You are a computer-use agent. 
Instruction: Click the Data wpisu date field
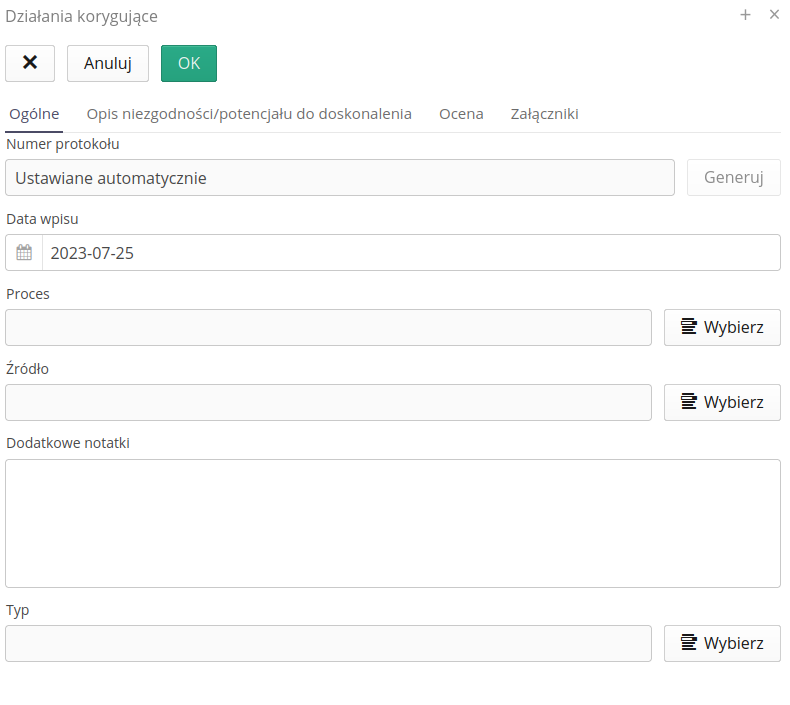[410, 253]
